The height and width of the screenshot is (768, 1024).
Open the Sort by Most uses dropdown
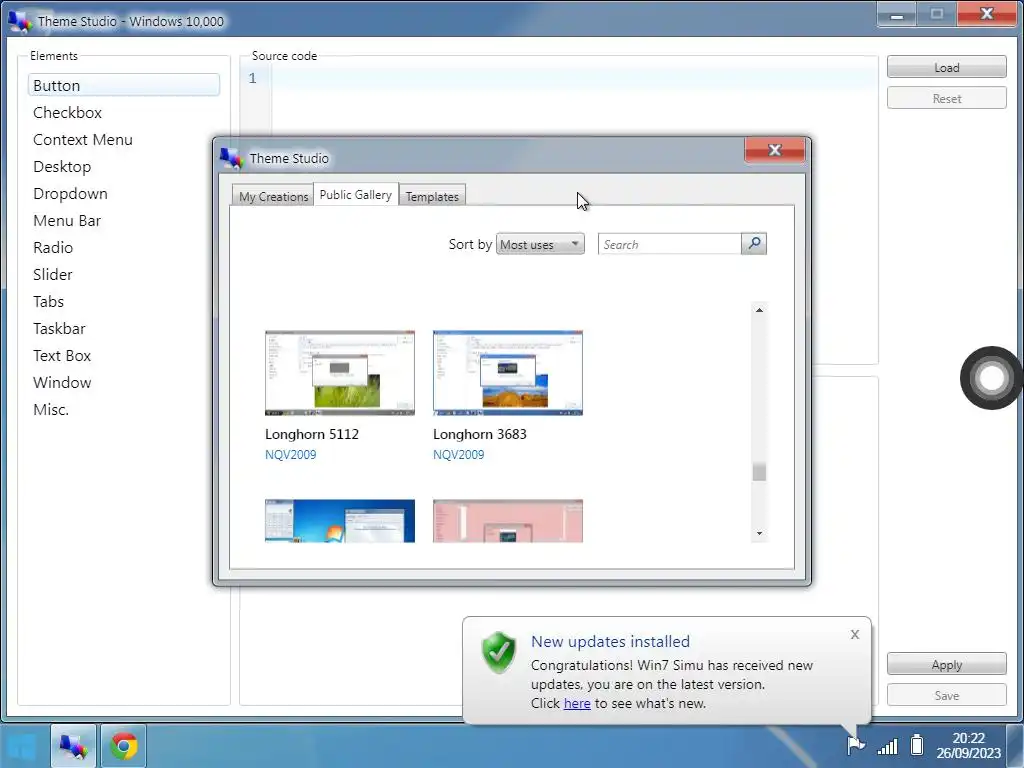[540, 244]
